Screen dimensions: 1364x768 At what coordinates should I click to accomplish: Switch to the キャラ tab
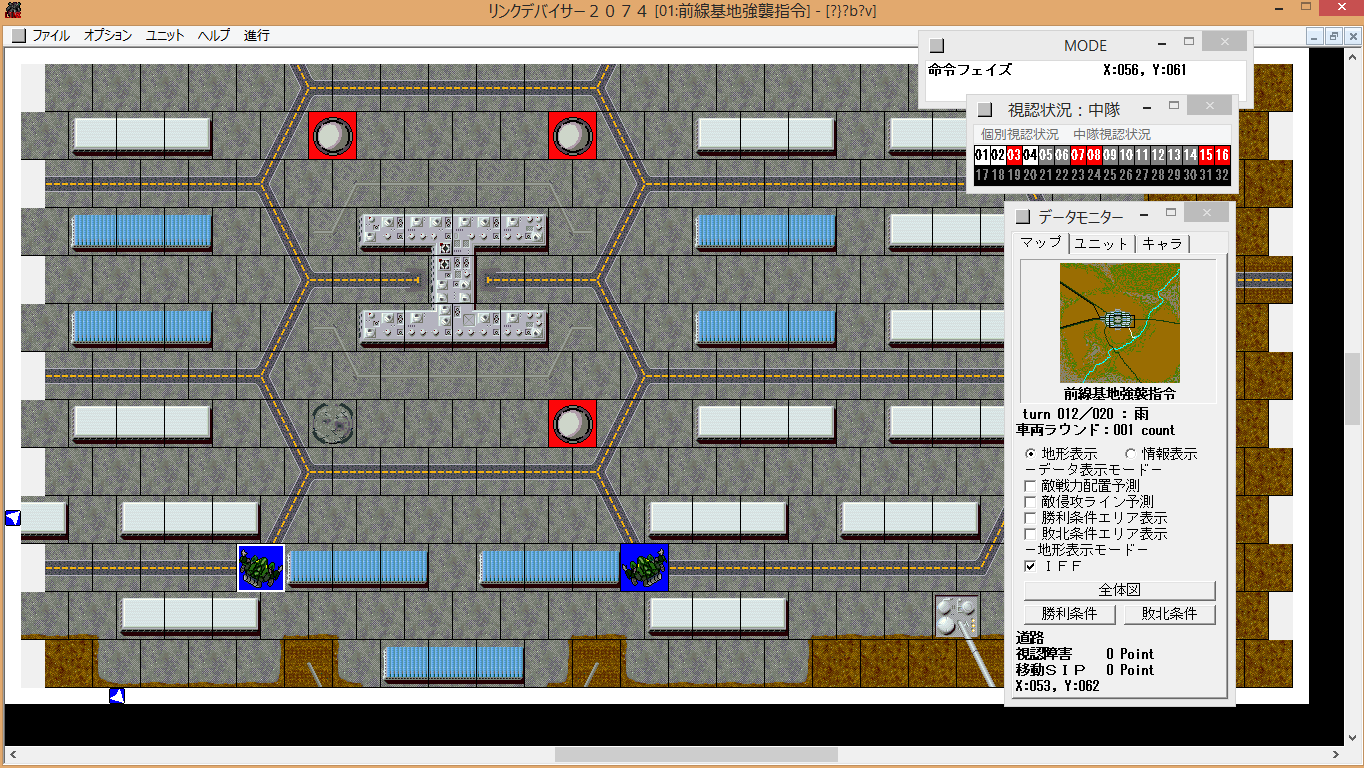click(x=1162, y=243)
